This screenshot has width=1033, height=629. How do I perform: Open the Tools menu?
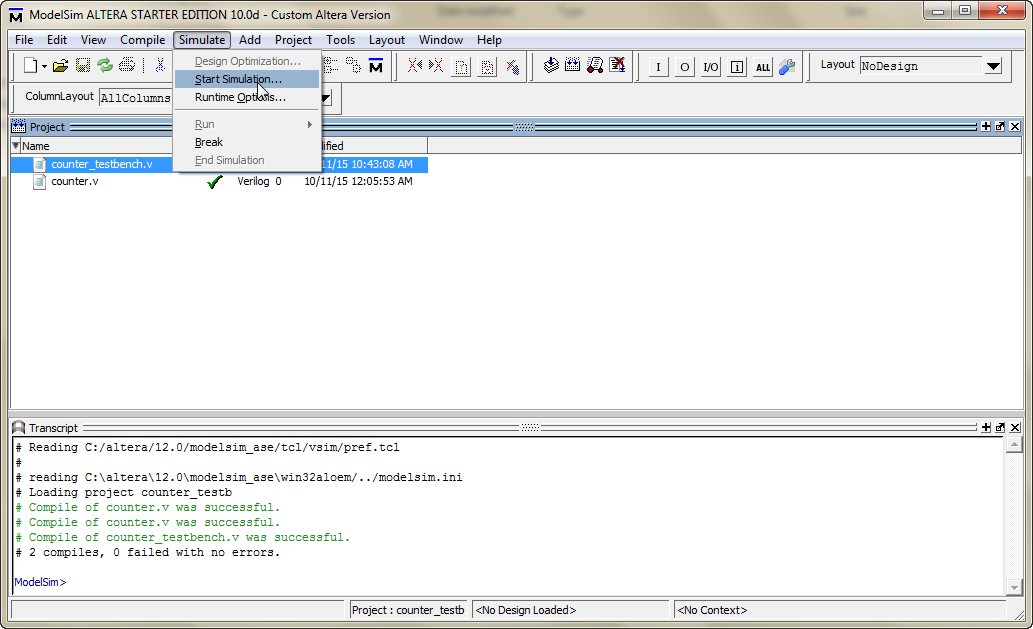point(340,40)
